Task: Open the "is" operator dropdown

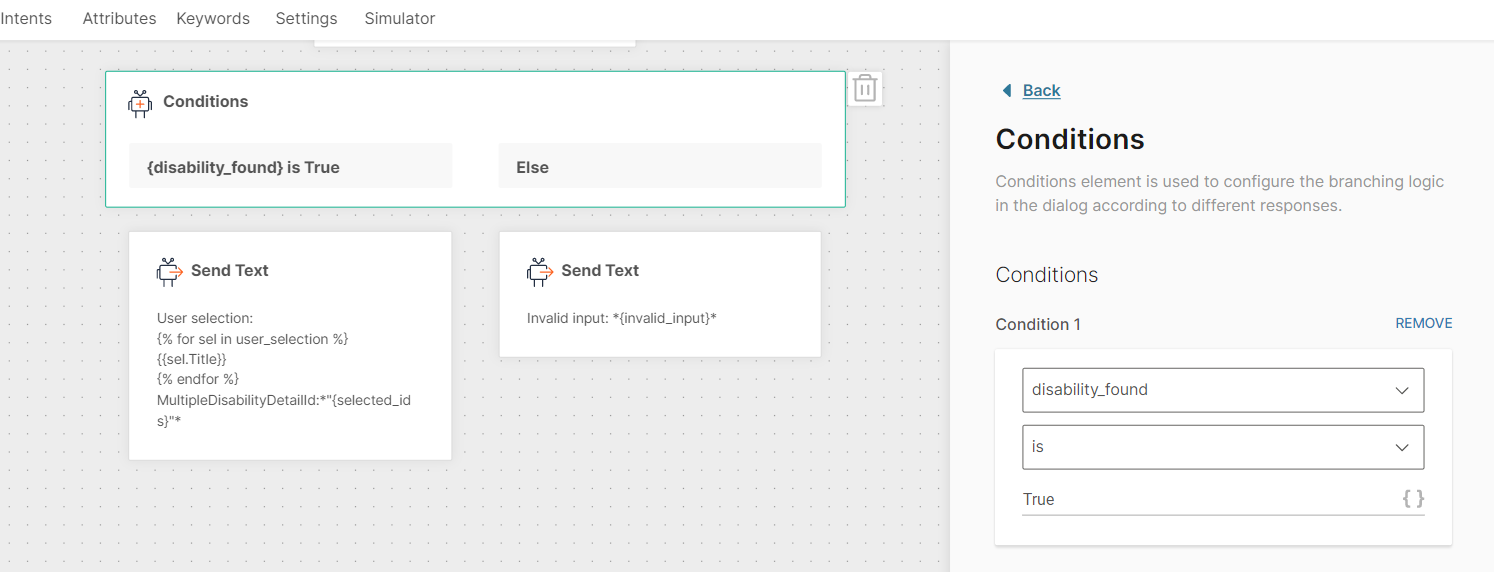Action: click(x=1222, y=447)
